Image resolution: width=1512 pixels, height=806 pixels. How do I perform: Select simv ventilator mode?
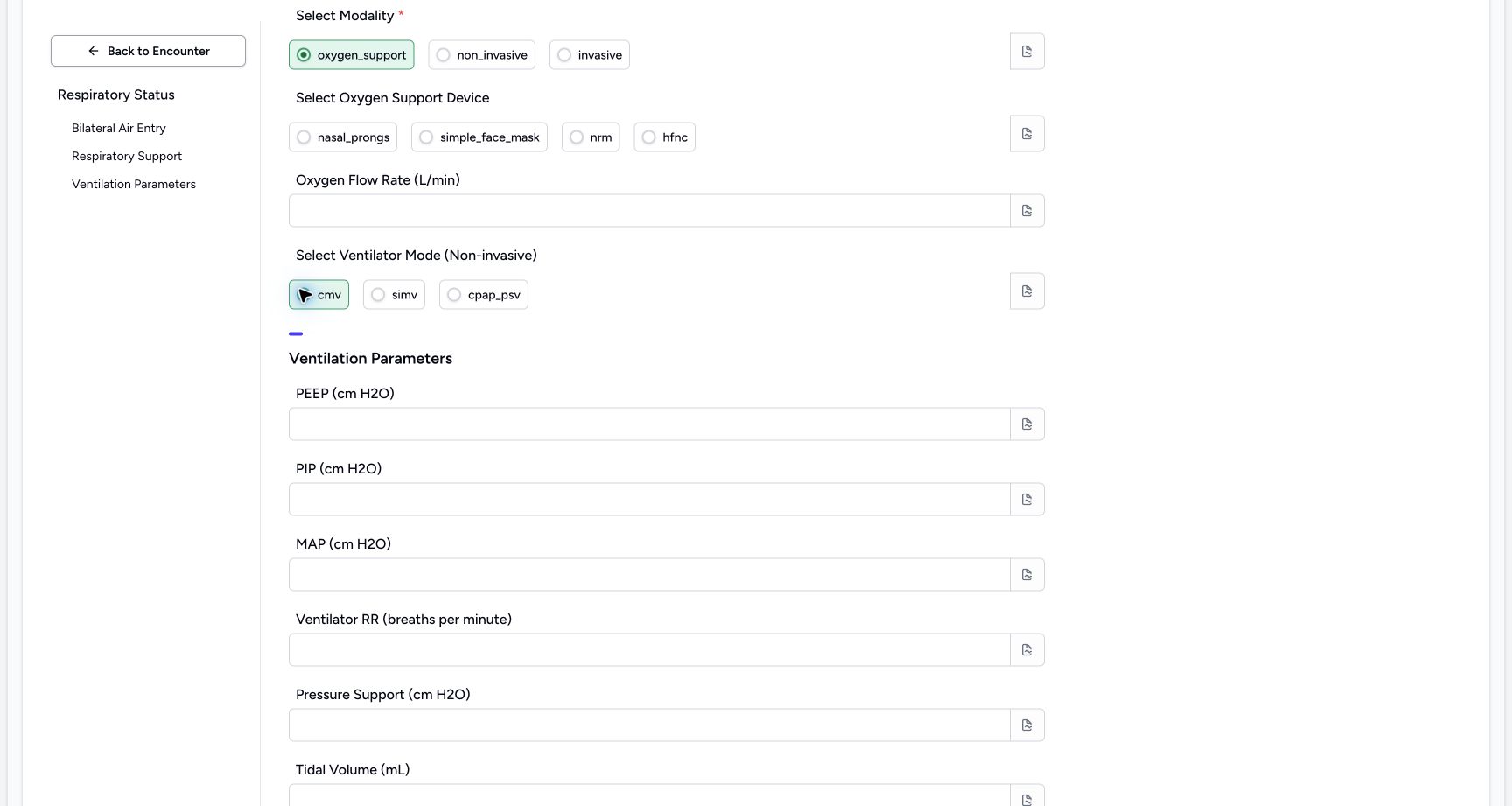click(395, 295)
